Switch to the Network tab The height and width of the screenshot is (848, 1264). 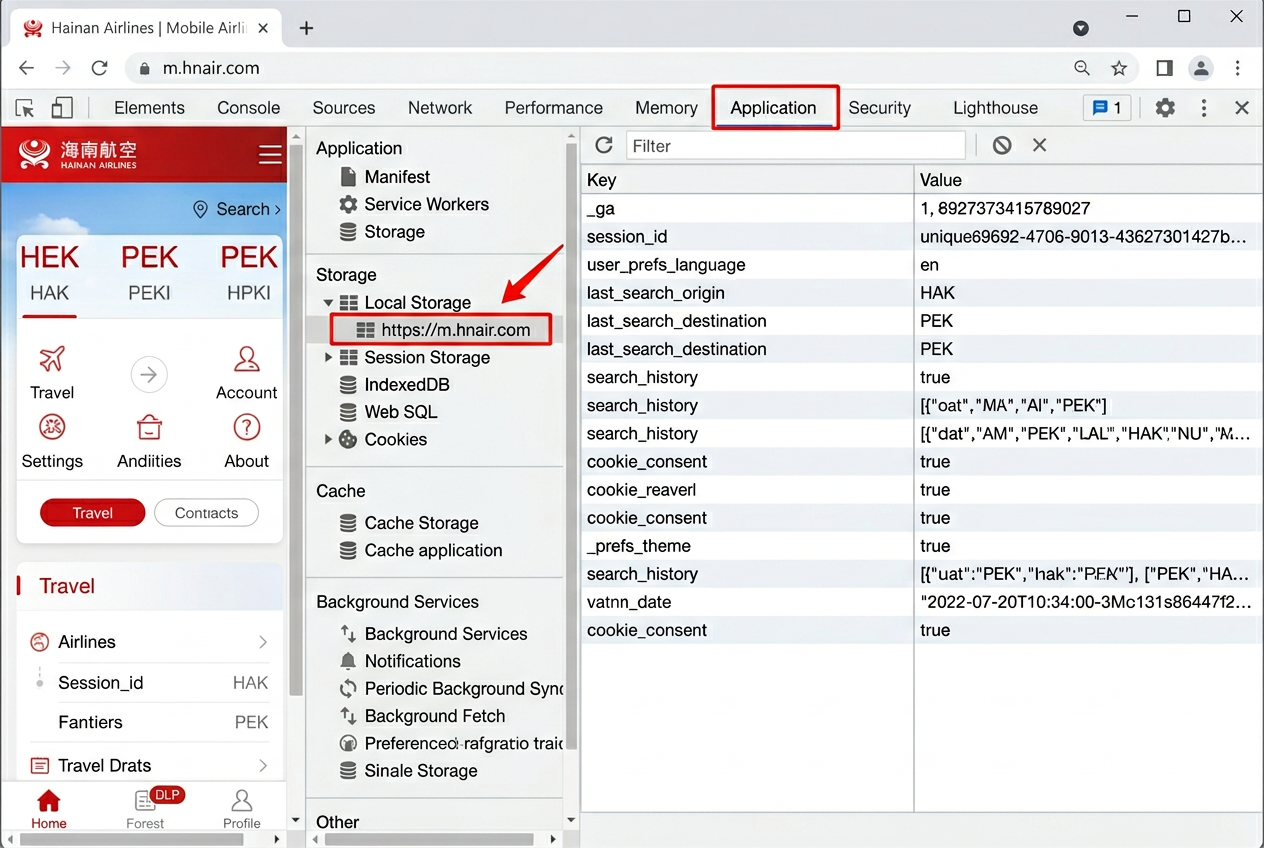(440, 108)
